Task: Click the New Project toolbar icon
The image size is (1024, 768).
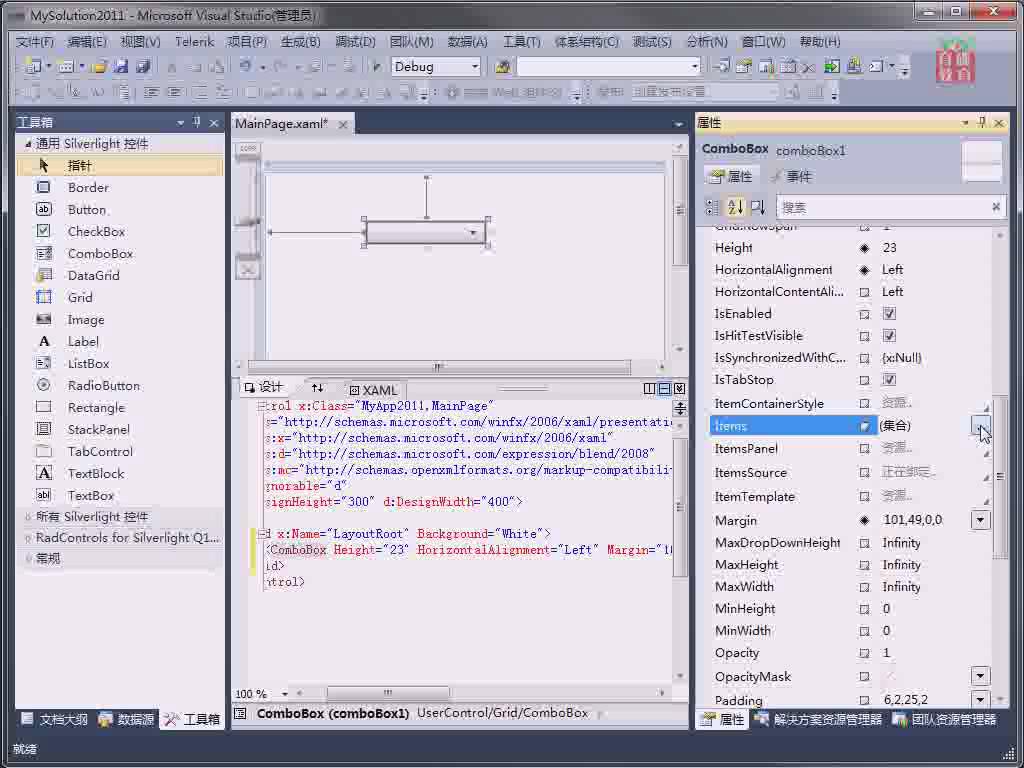Action: pos(32,67)
